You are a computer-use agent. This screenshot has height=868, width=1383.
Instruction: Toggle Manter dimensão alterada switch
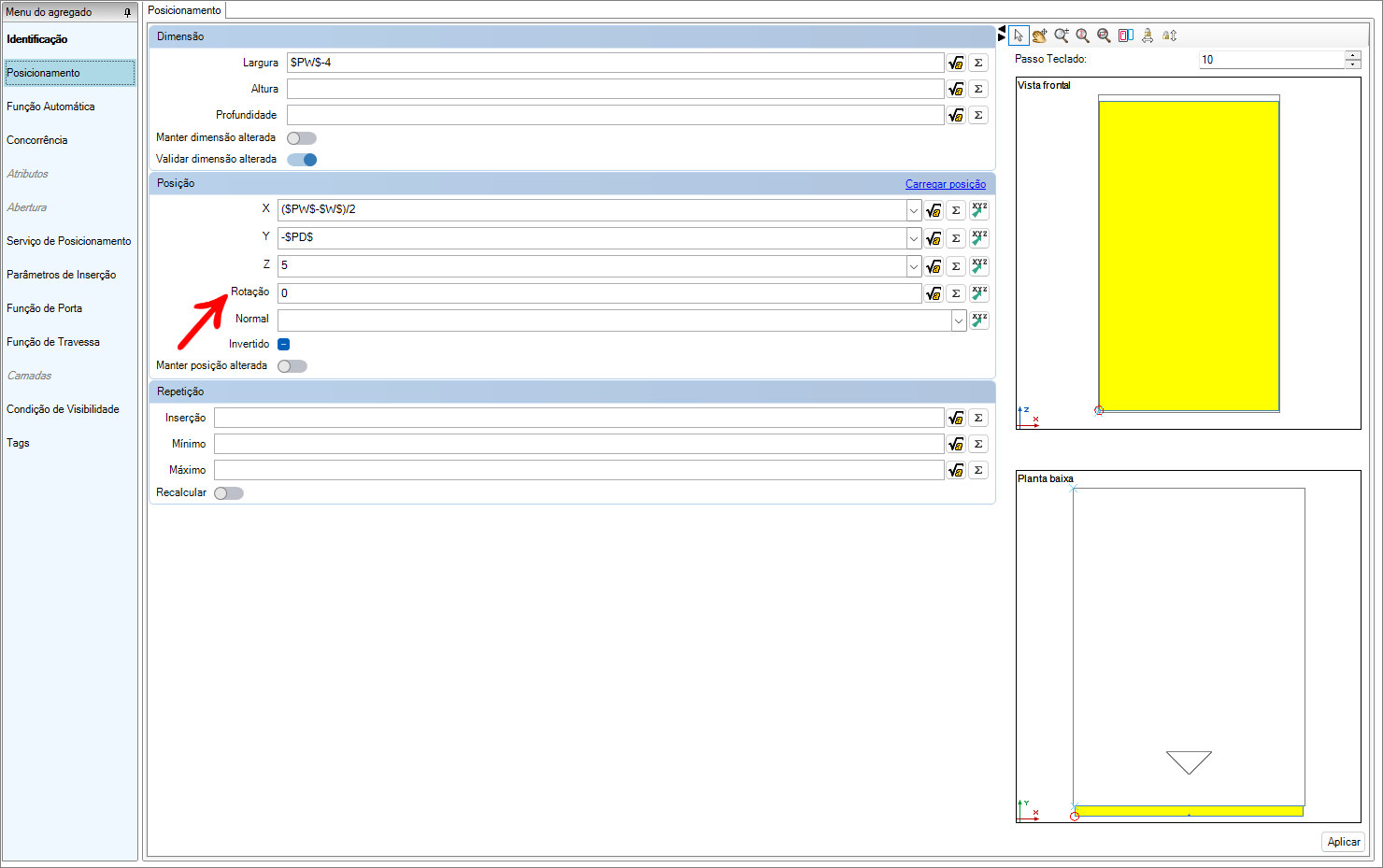302,138
